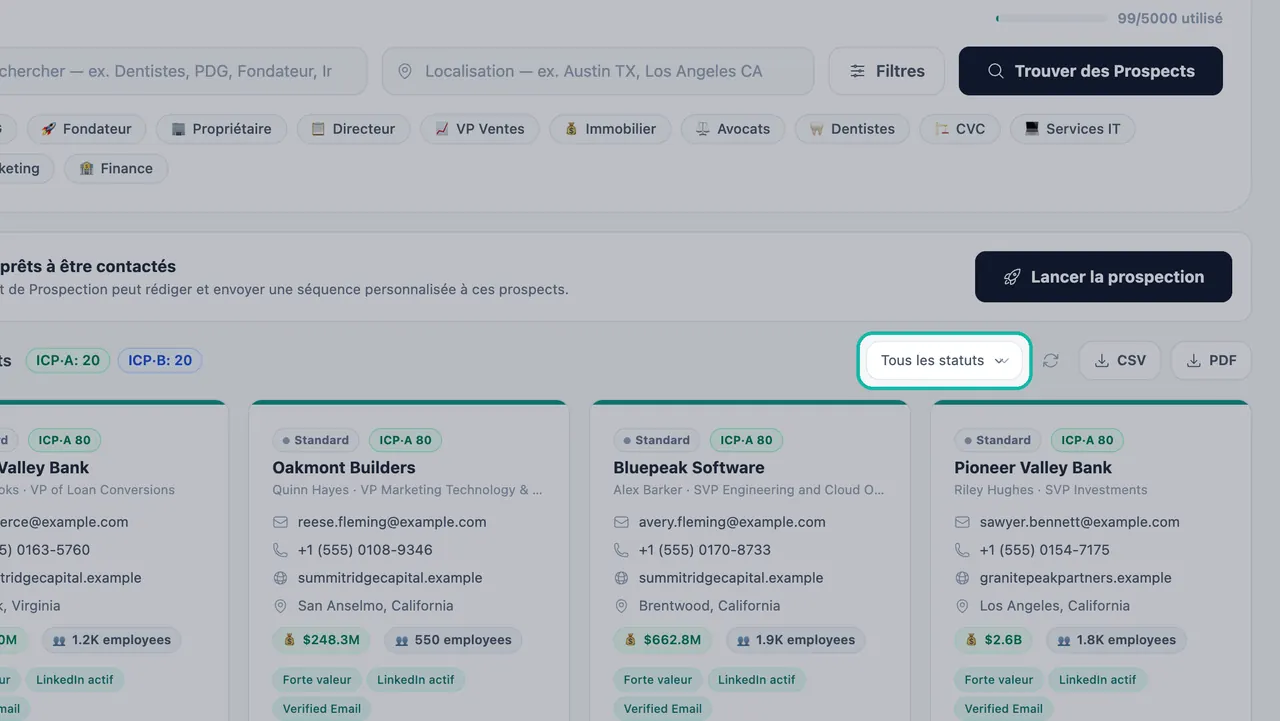
Task: Select the Dentistes filter chip
Action: click(852, 129)
